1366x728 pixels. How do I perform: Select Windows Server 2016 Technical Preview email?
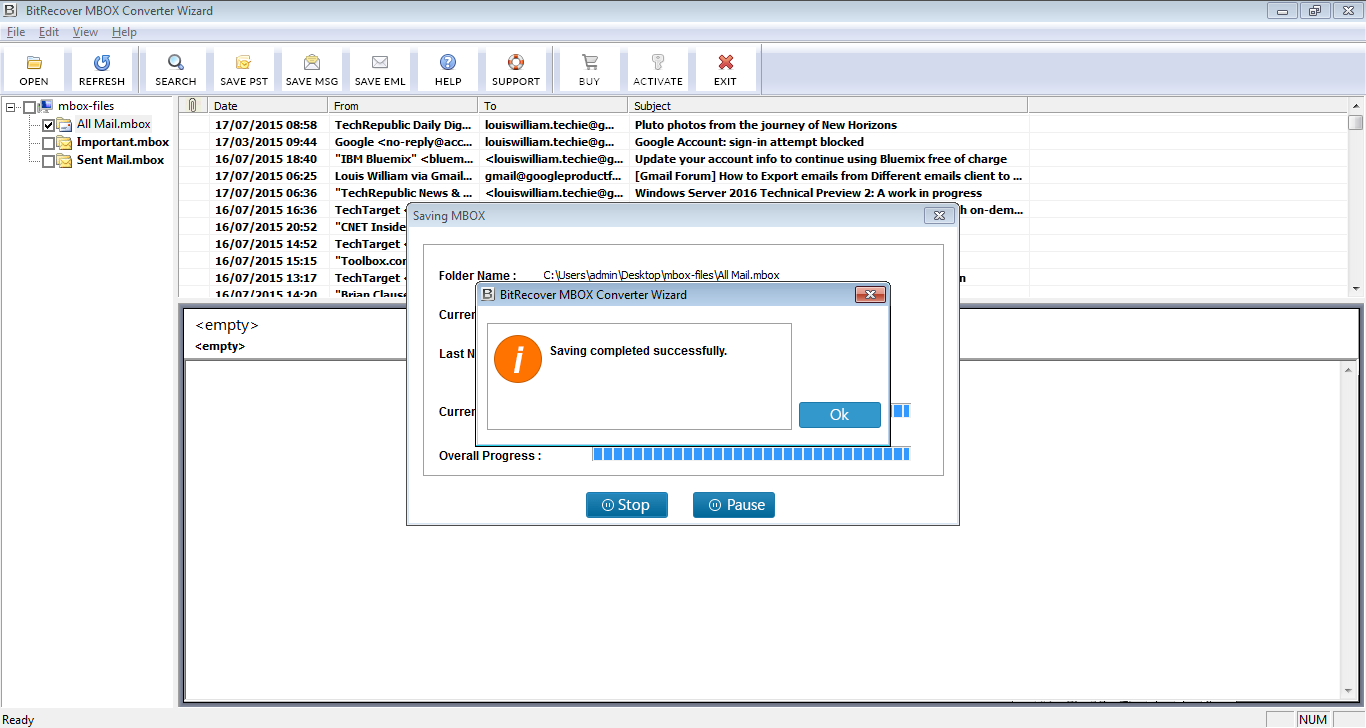[808, 193]
